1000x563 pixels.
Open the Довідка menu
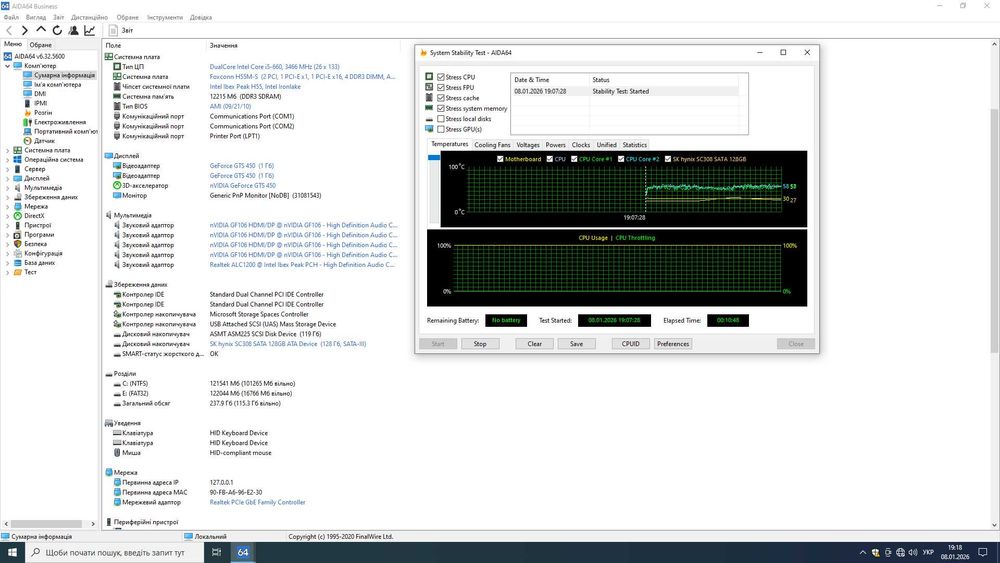[x=200, y=17]
